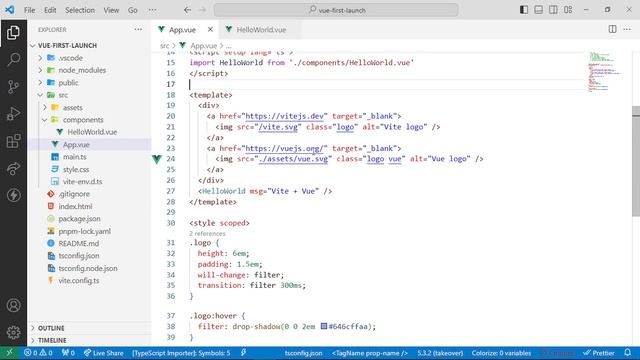Go back with the left arrow
Image resolution: width=640 pixels, height=360 pixels.
point(187,10)
